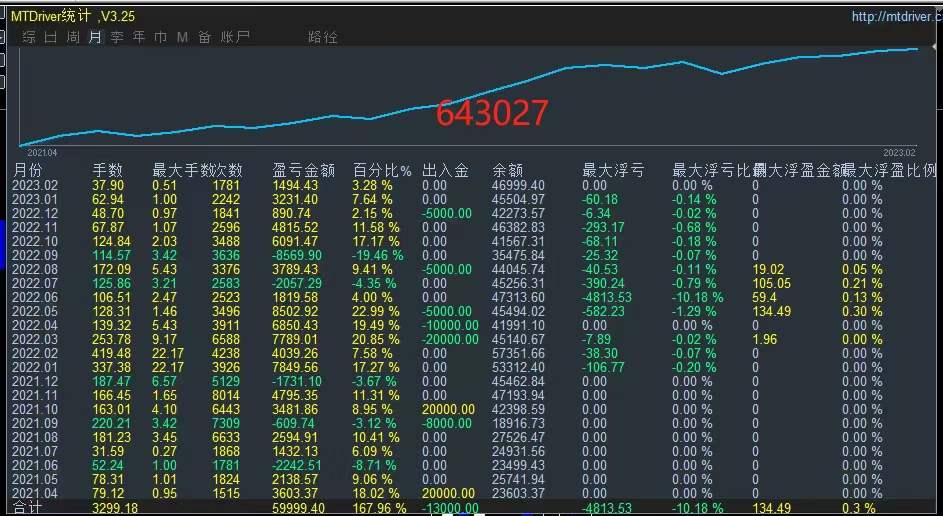
Task: Select the 2022.09 month row cell
Action: tap(35, 256)
